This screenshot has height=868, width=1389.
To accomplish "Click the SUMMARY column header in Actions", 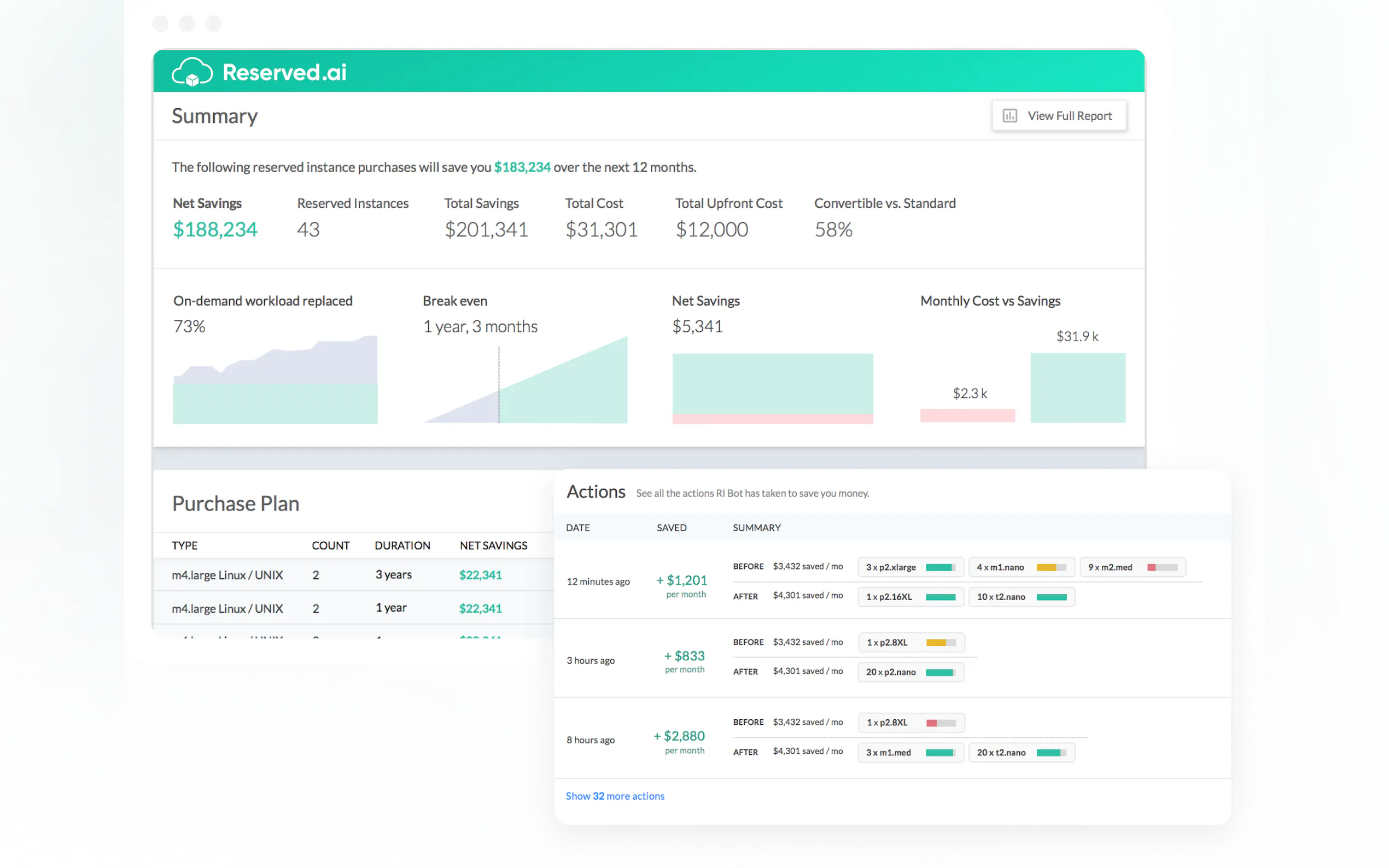I will coord(756,527).
